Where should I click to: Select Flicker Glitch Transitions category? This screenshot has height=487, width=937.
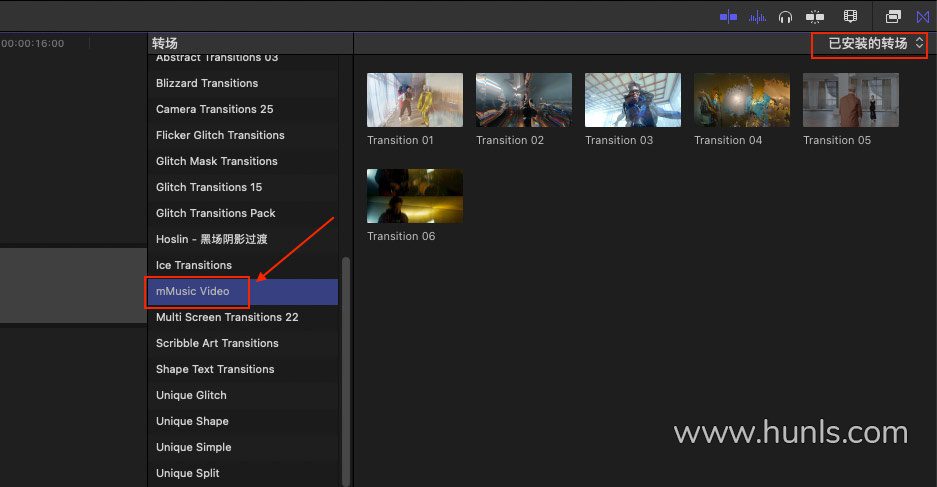click(243, 135)
